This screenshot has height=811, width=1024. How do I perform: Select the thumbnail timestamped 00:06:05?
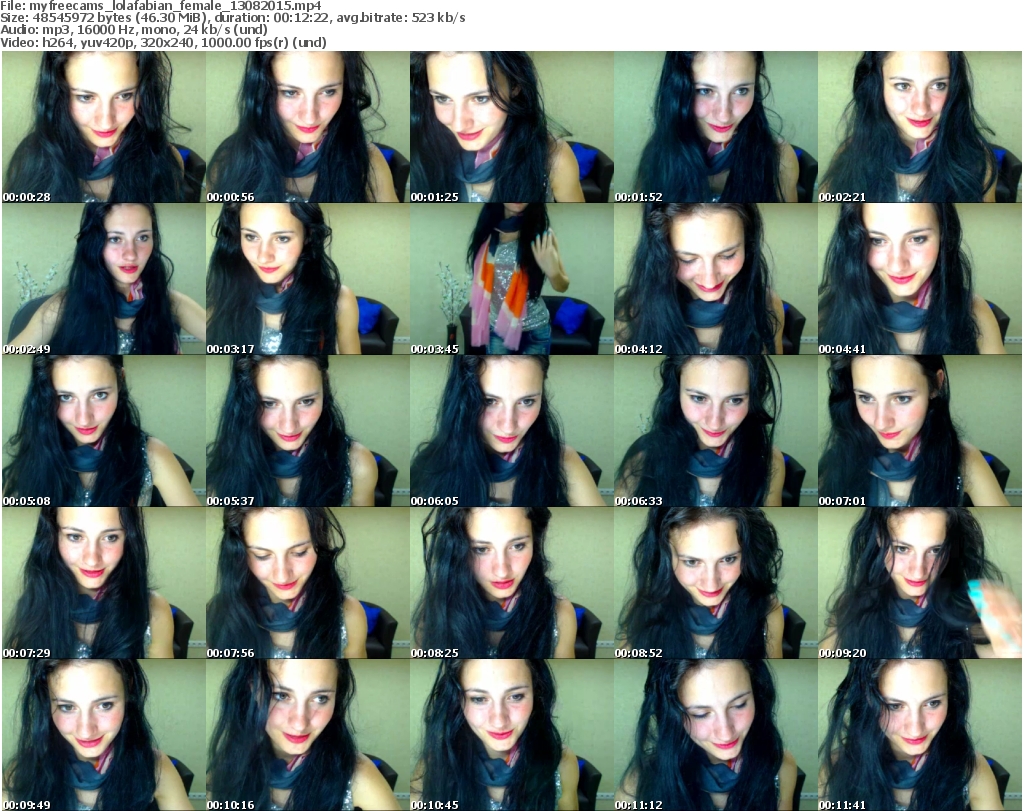(511, 431)
